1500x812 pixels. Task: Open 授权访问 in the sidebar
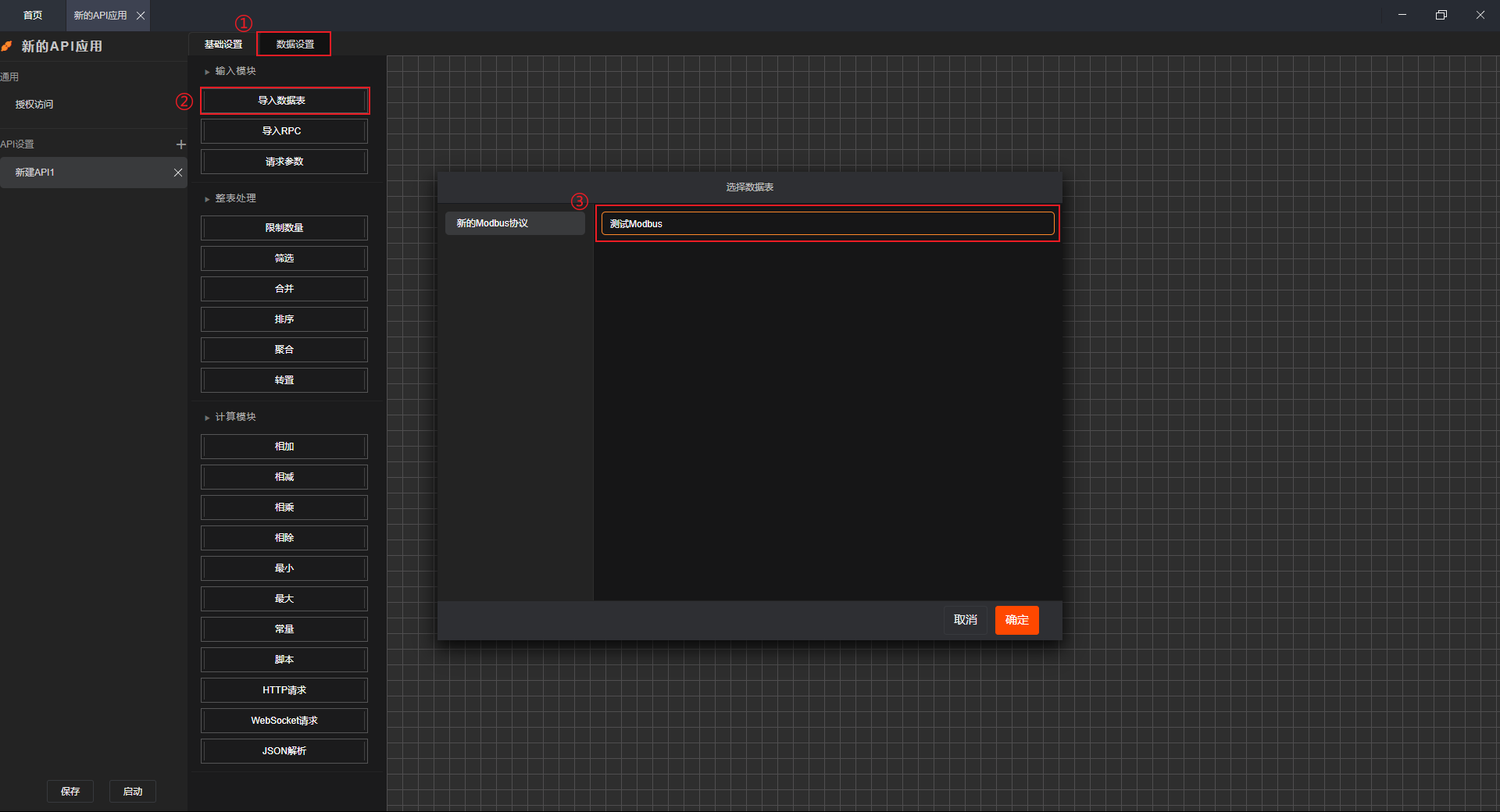point(34,105)
